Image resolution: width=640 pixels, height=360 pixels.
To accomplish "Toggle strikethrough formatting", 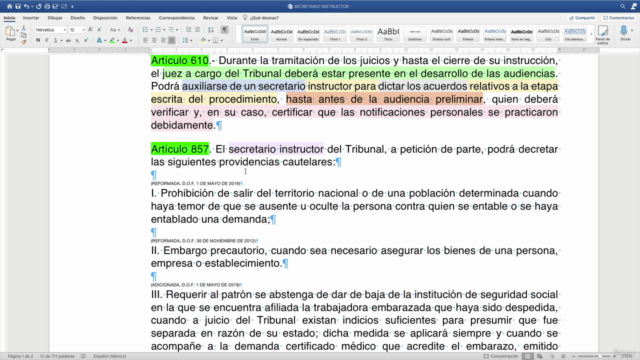I will [x=68, y=40].
